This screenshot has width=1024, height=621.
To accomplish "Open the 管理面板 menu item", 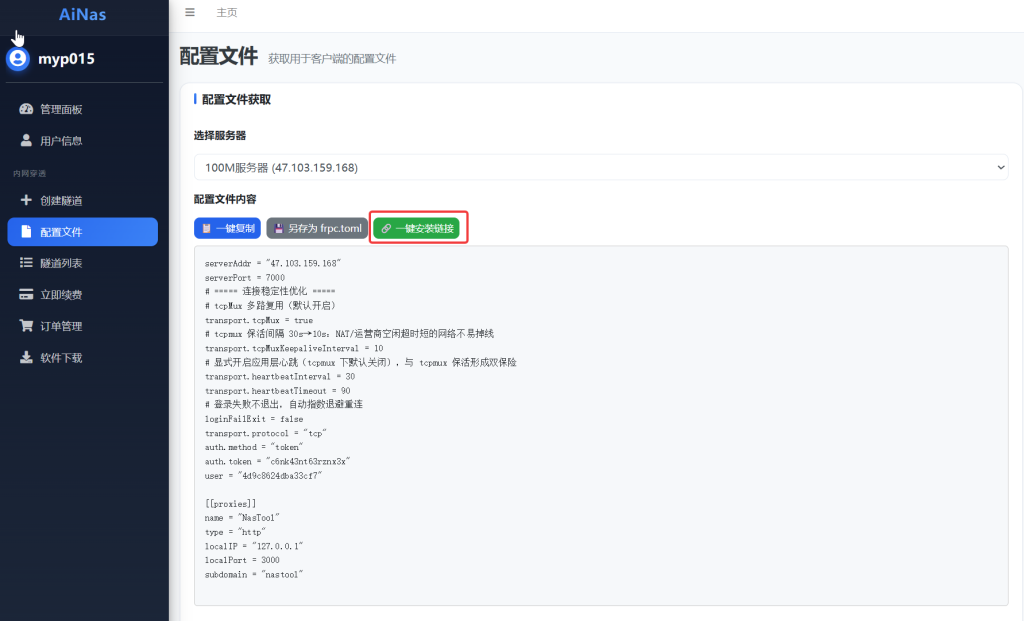I will coord(82,109).
